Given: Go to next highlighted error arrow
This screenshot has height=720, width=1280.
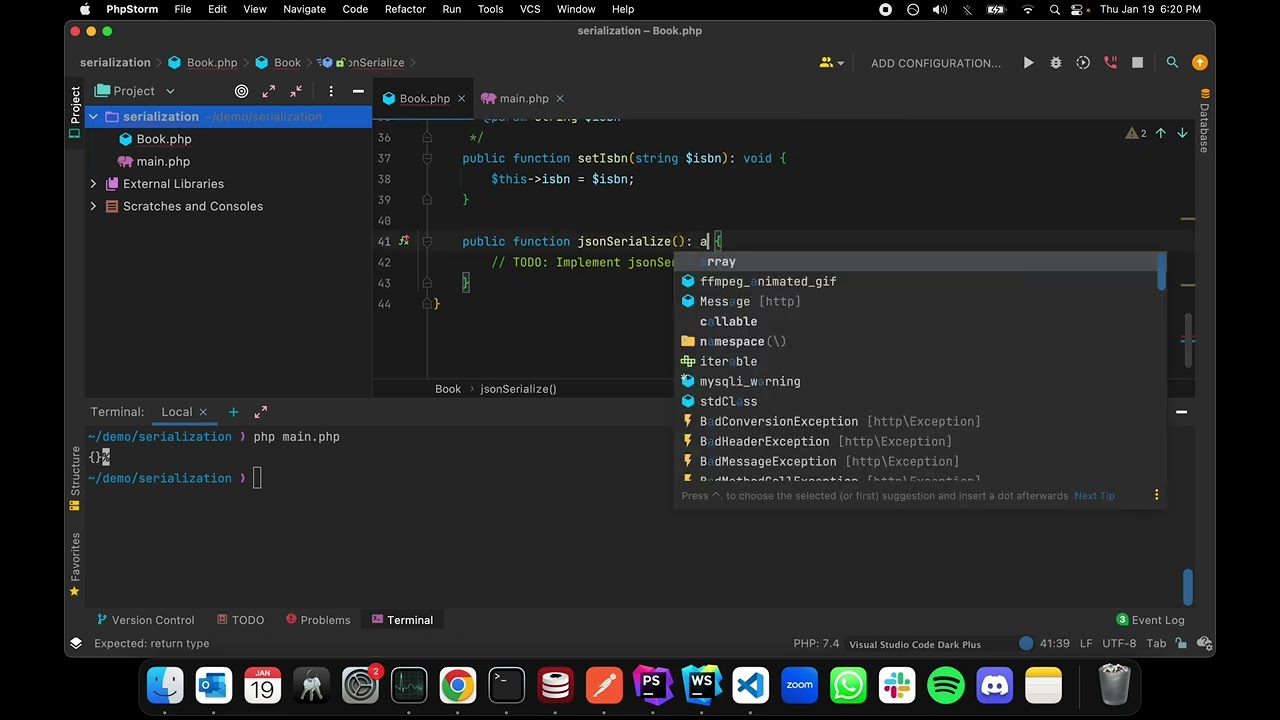Looking at the screenshot, I should click(1182, 133).
